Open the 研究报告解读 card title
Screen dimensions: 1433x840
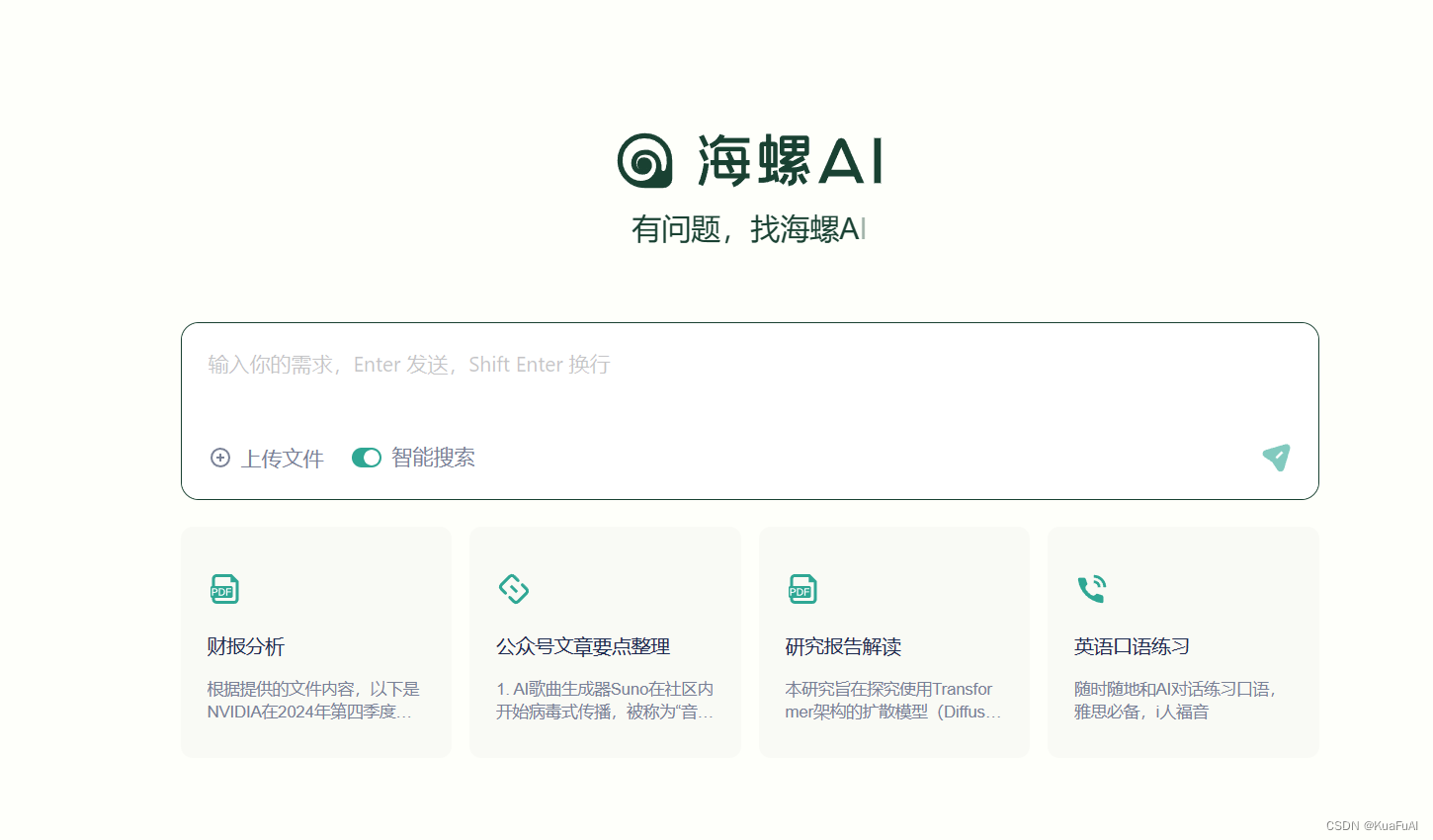click(843, 646)
